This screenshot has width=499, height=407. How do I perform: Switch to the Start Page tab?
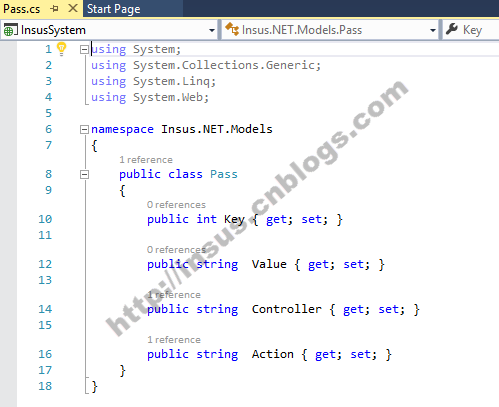tap(114, 9)
